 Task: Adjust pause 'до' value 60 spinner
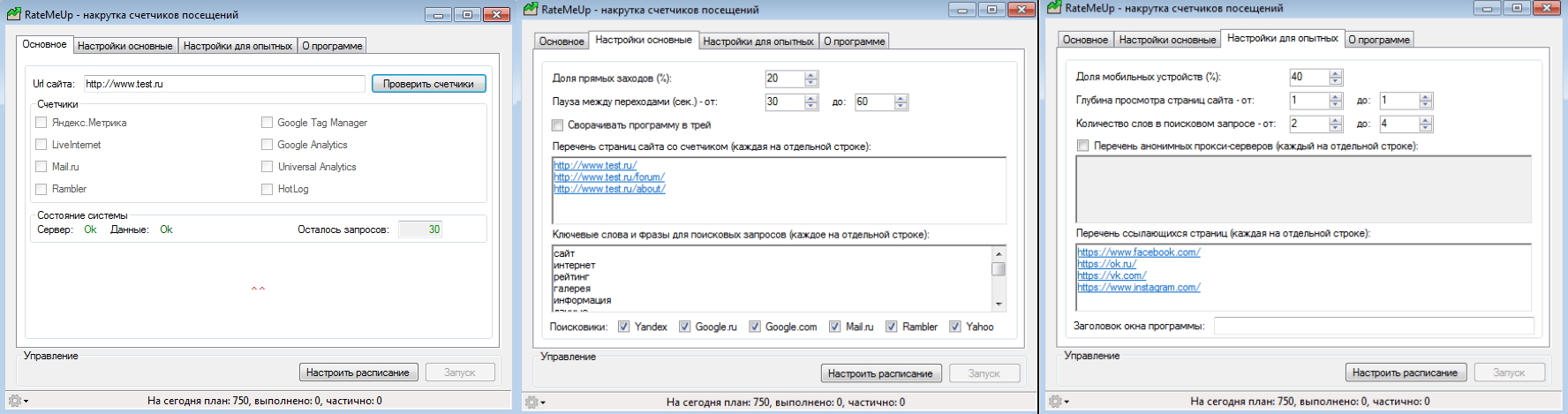(x=901, y=102)
